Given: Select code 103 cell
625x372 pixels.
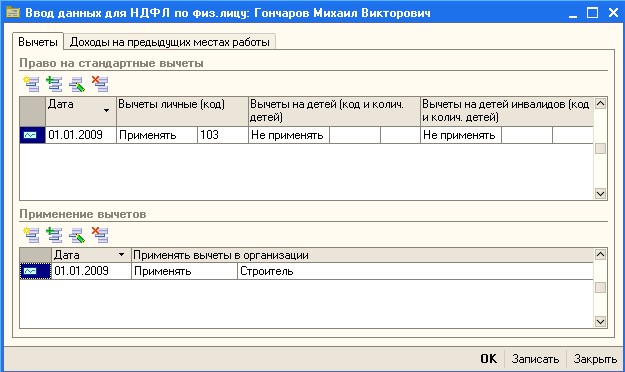Looking at the screenshot, I should (223, 135).
